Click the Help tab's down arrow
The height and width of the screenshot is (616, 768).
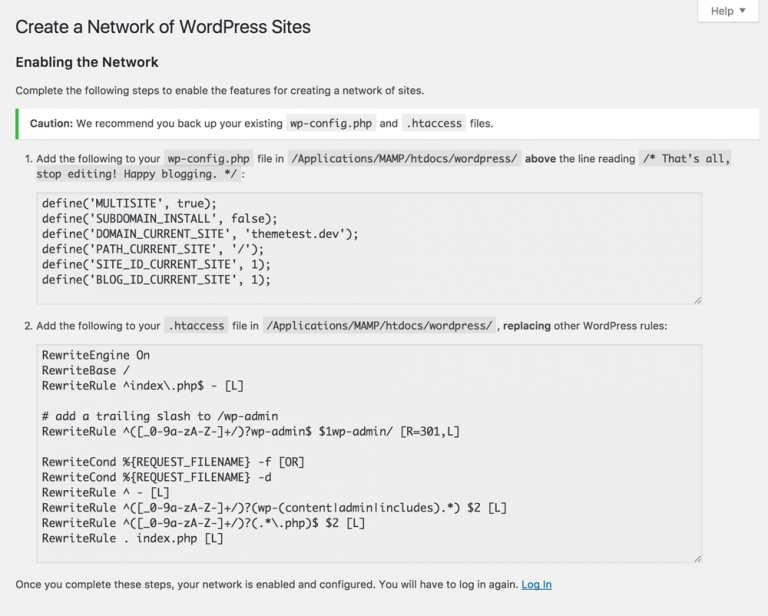pyautogui.click(x=743, y=11)
